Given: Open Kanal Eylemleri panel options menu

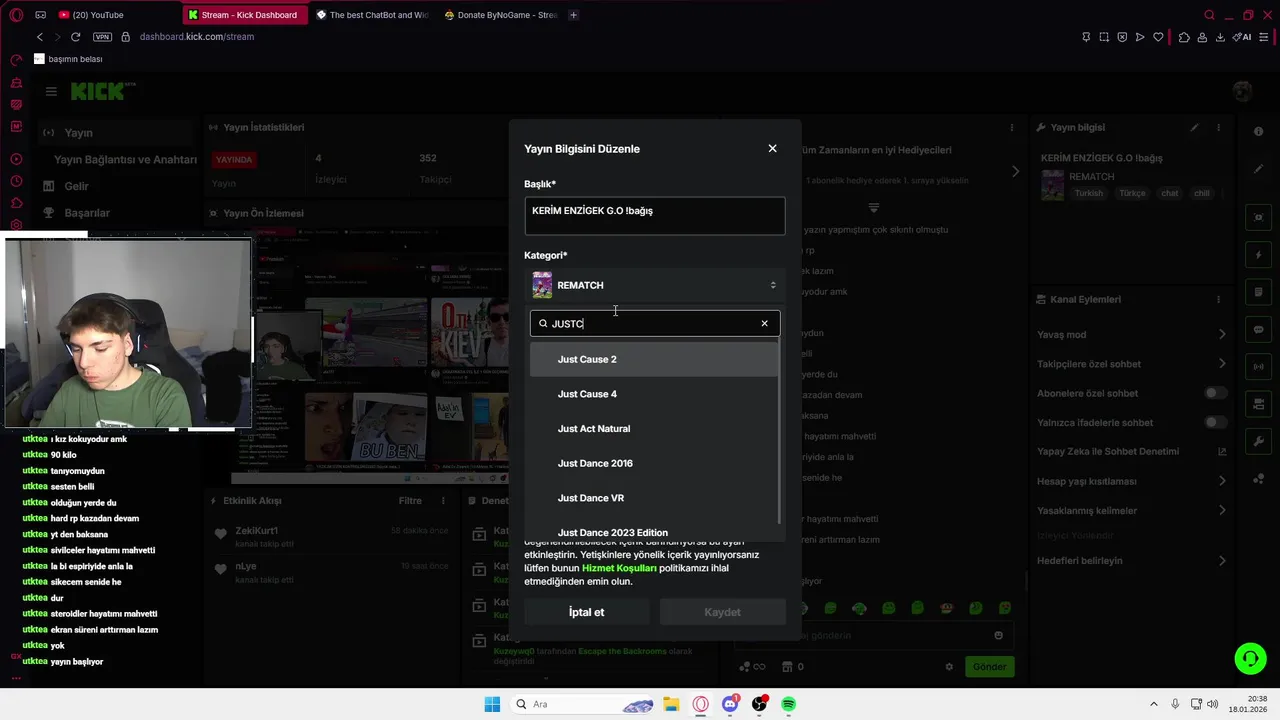Looking at the screenshot, I should pyautogui.click(x=1218, y=299).
